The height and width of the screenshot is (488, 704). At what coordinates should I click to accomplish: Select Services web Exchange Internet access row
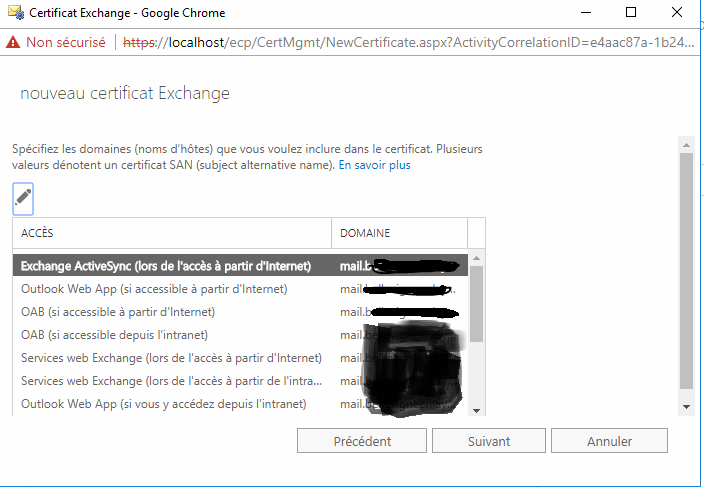click(x=240, y=358)
